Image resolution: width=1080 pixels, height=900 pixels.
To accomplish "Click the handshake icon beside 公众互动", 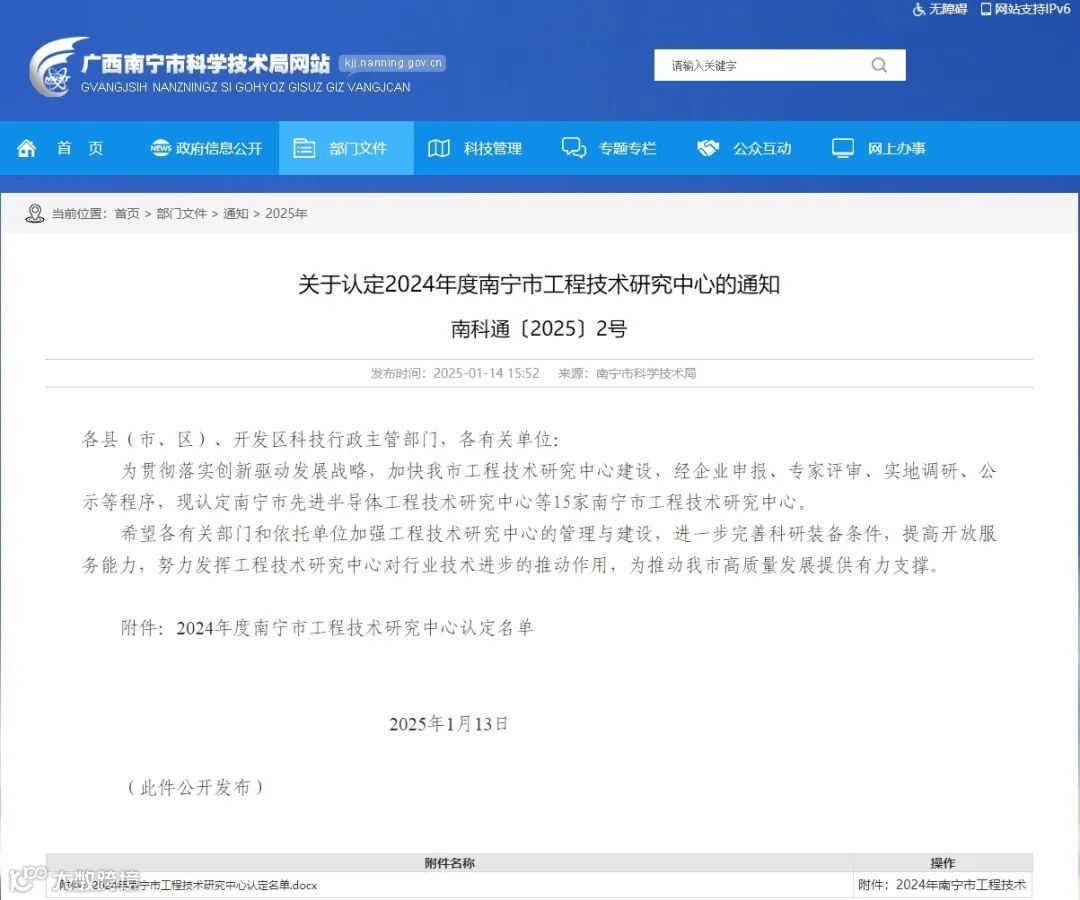I will (x=708, y=148).
